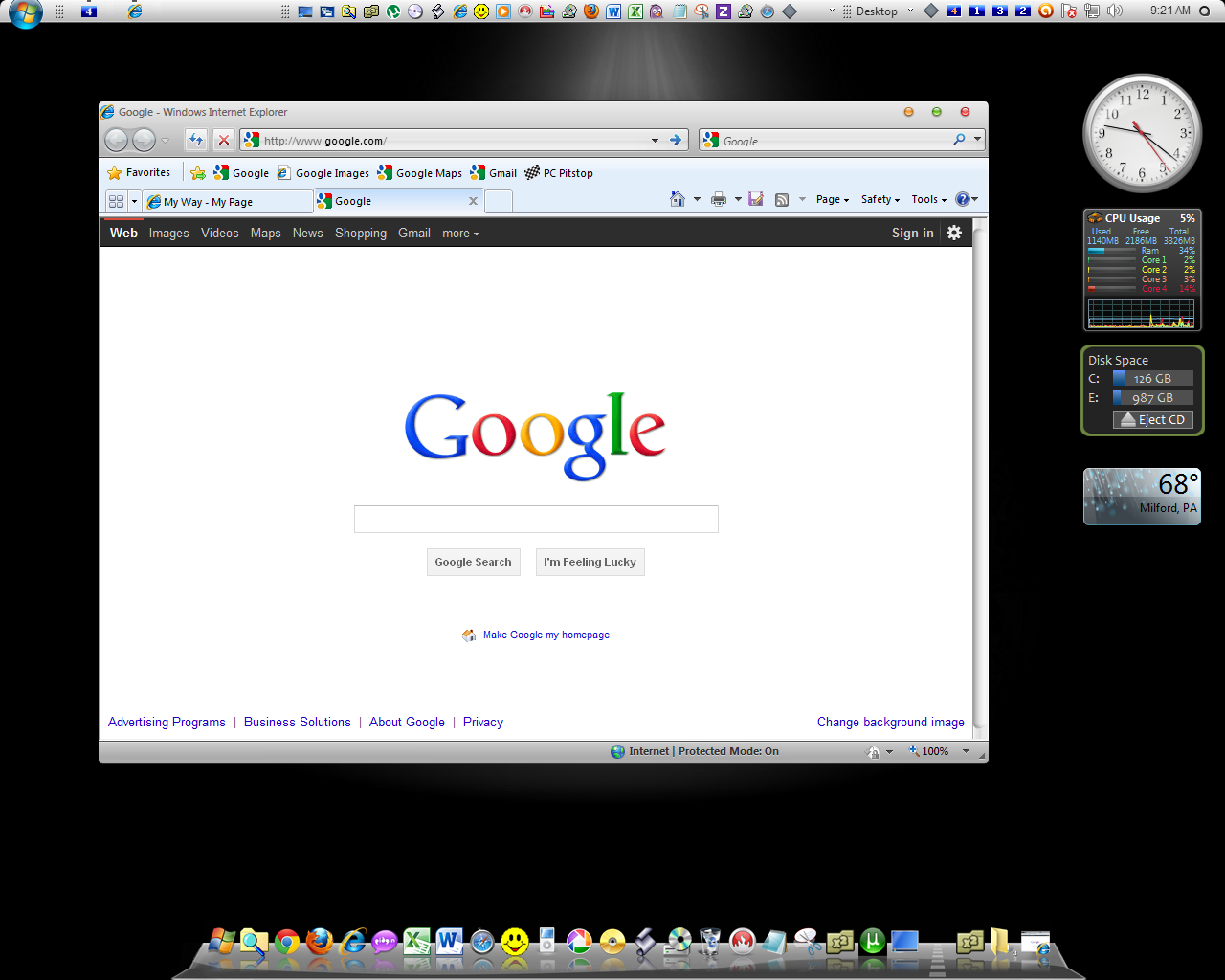Click the IE Home icon
This screenshot has height=980, width=1225.
point(678,199)
